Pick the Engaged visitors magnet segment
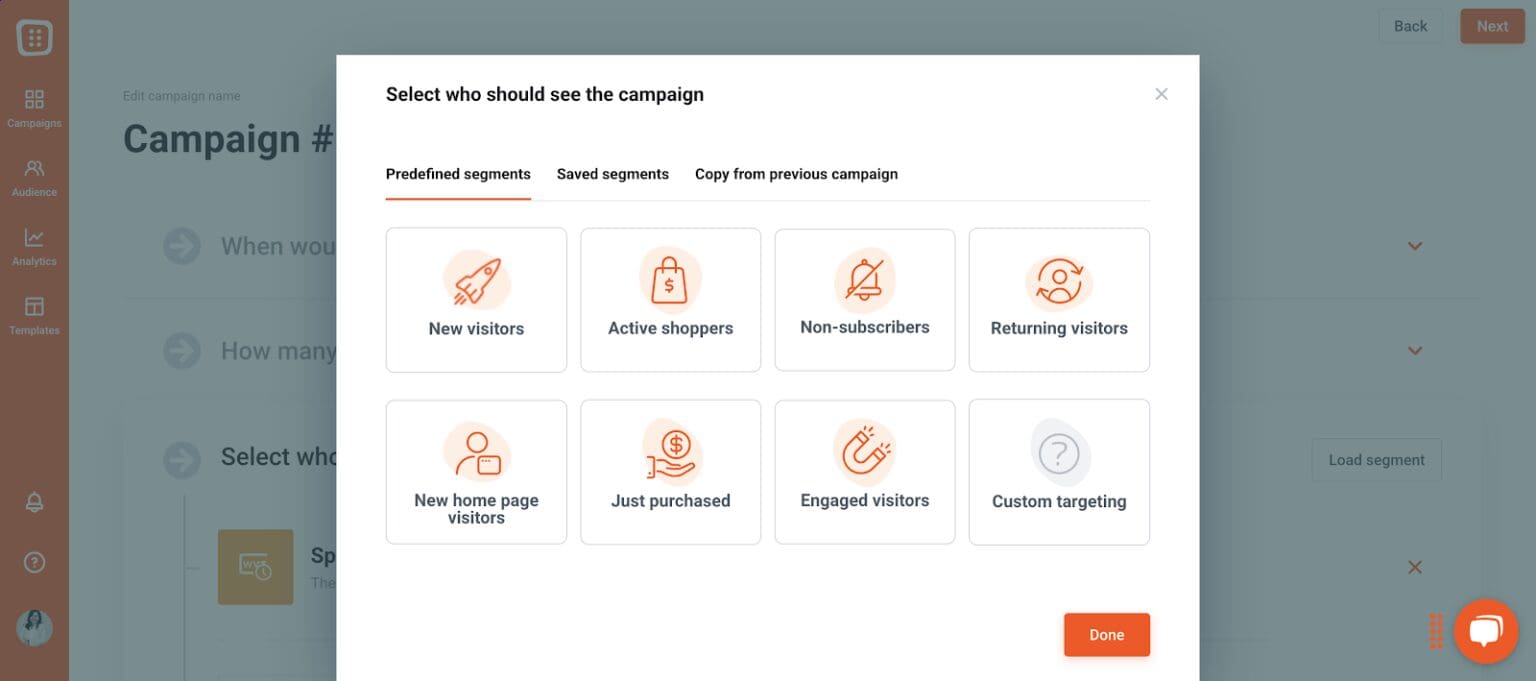The width and height of the screenshot is (1536, 681). (x=864, y=472)
